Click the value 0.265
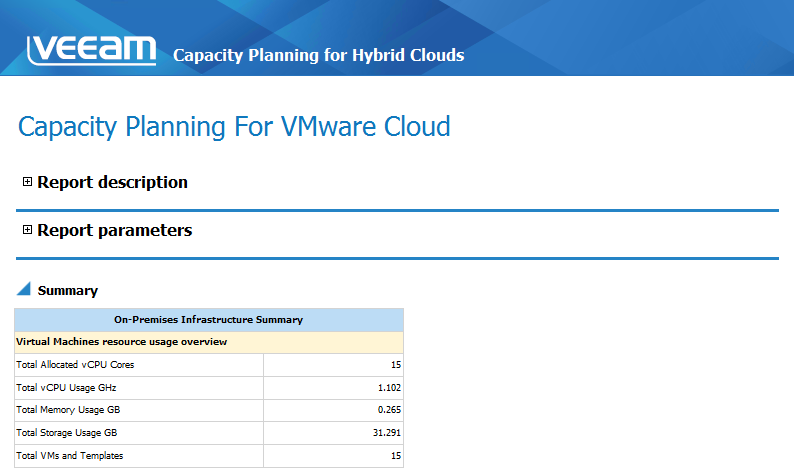The image size is (795, 474). click(389, 410)
